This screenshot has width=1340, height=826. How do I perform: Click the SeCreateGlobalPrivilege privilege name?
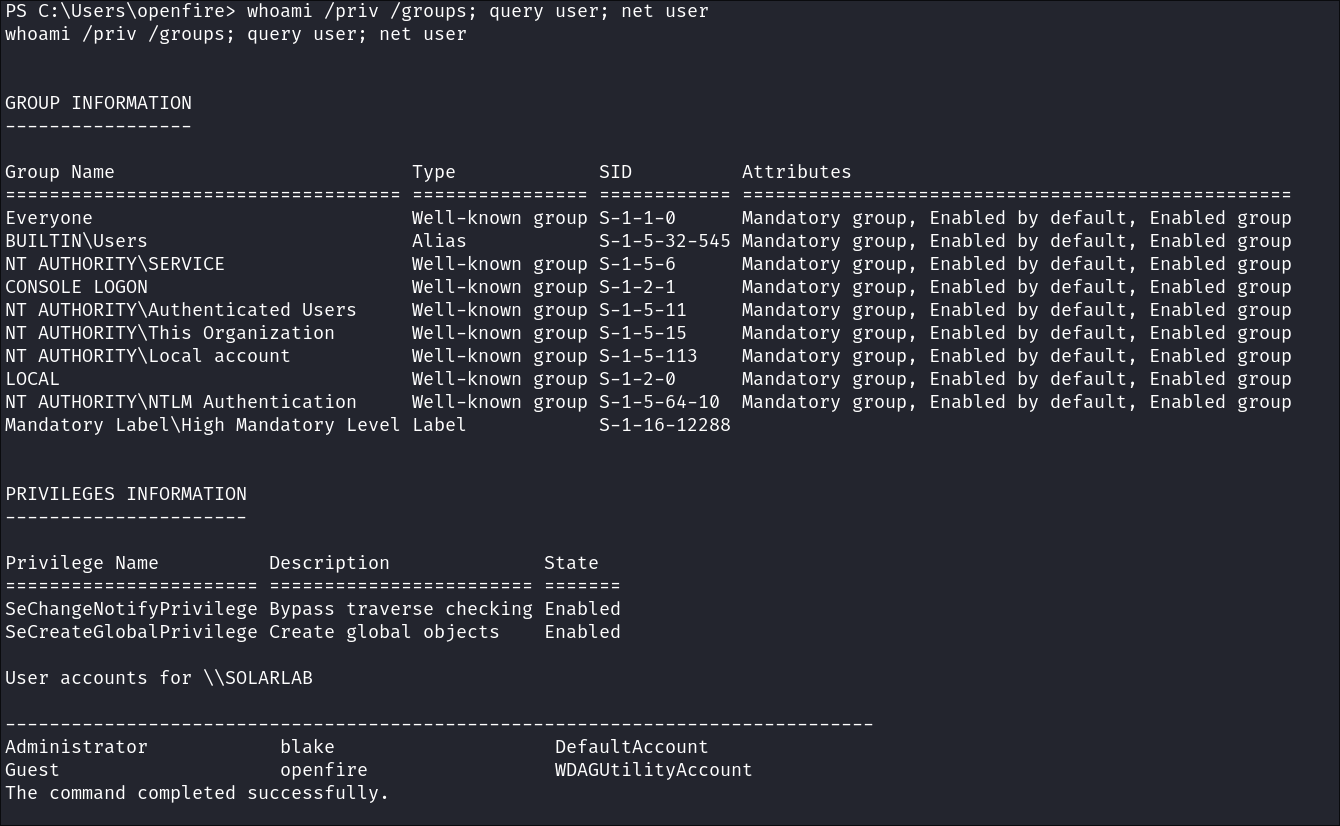131,632
